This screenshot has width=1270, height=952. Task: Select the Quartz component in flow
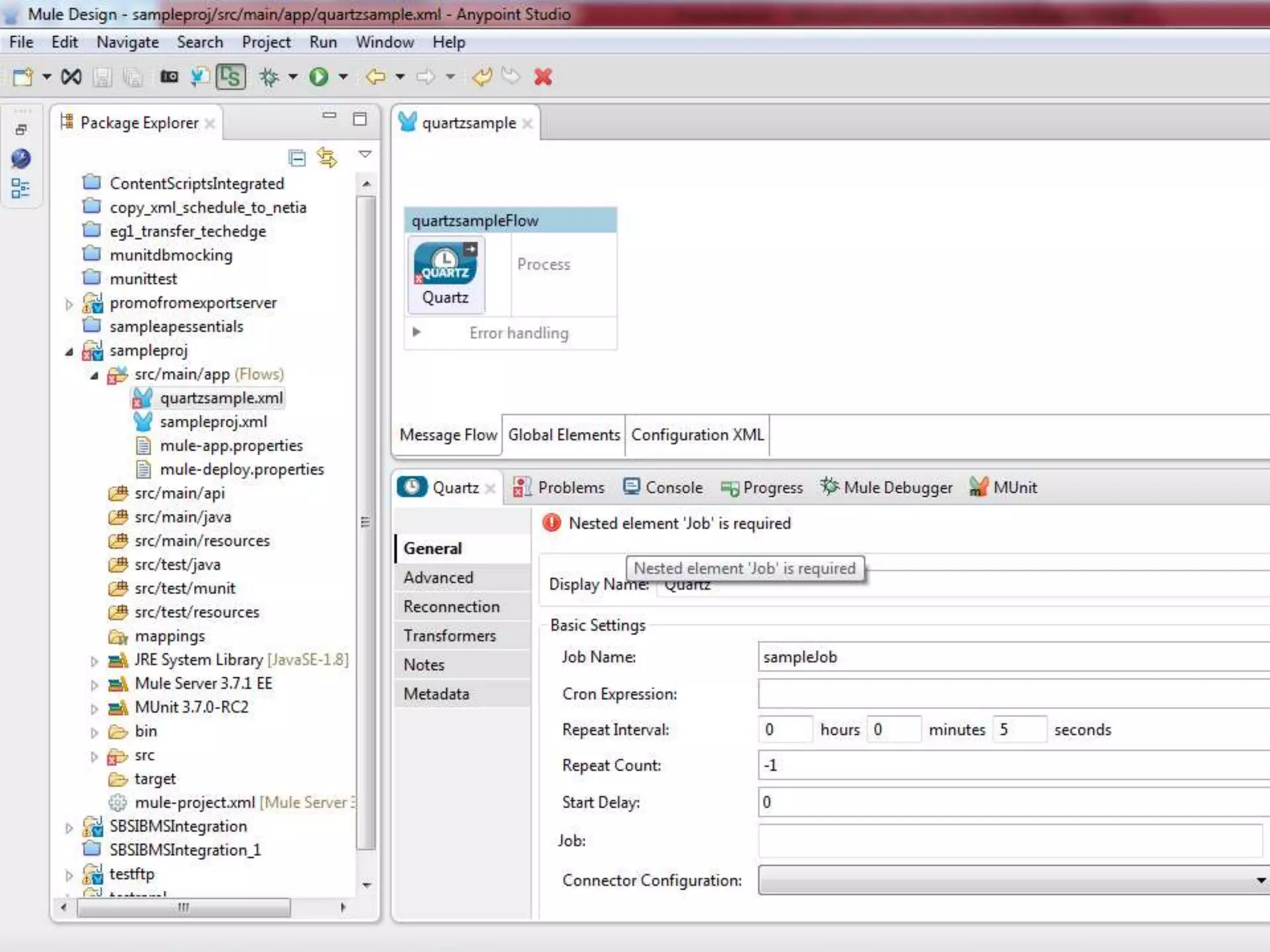(x=445, y=274)
